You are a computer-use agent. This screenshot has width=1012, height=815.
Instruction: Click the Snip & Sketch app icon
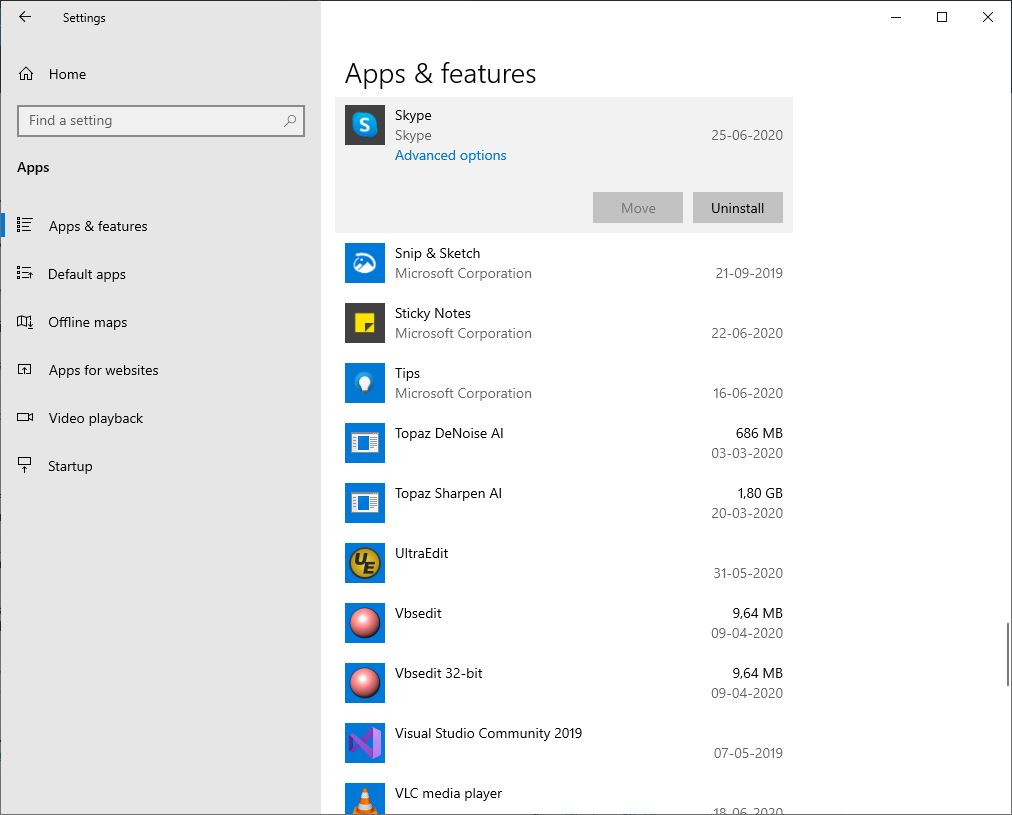coord(365,263)
